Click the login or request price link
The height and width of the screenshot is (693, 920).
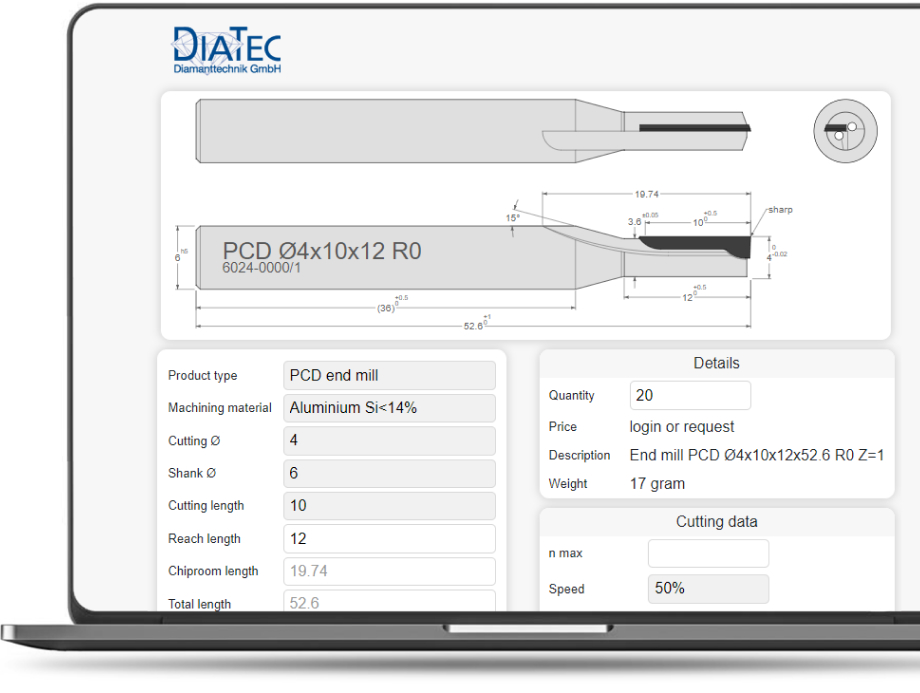(682, 427)
